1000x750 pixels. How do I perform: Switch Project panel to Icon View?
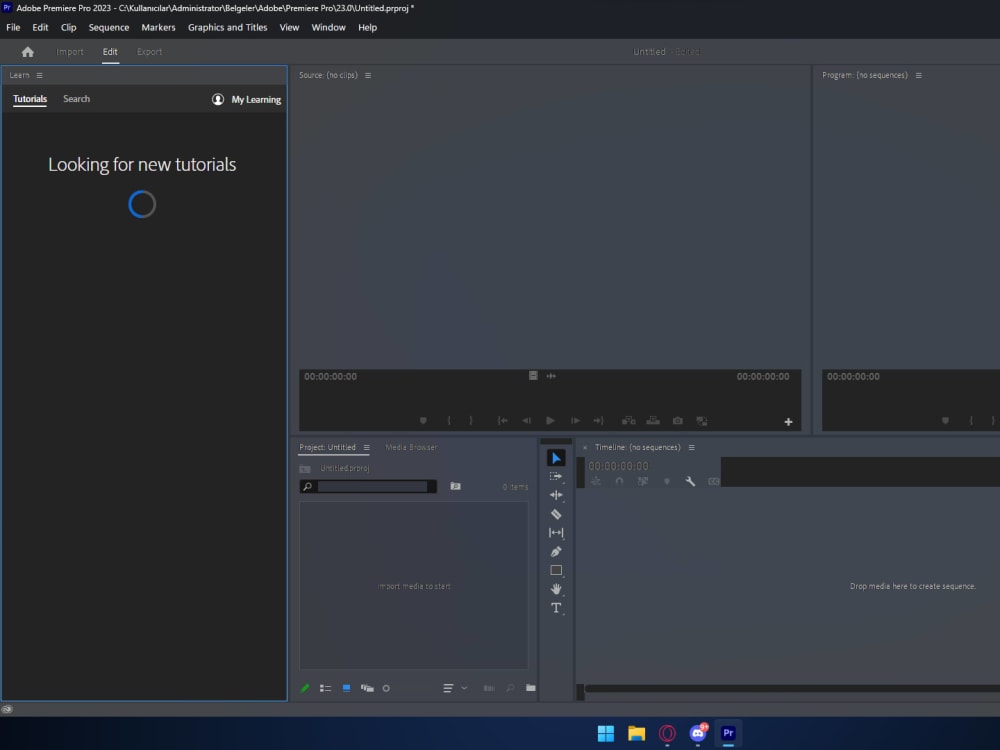(346, 688)
